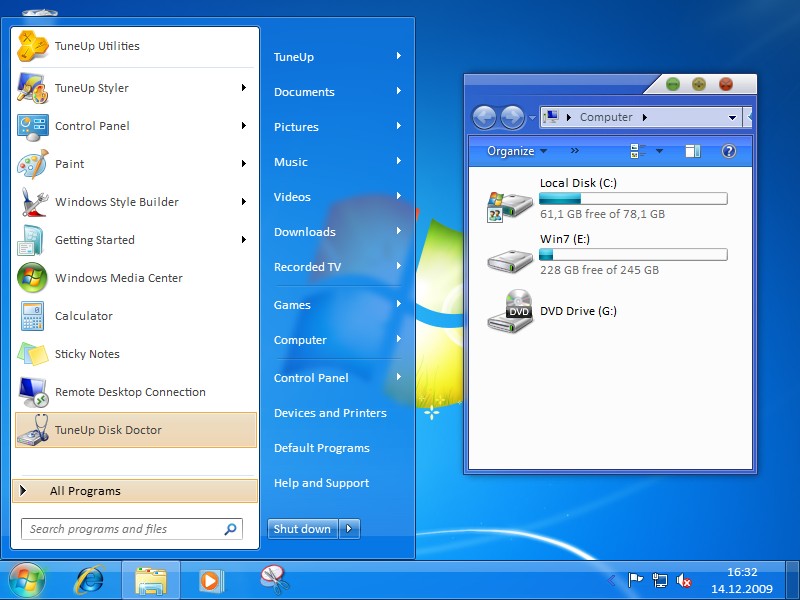Screen dimensions: 800x600
Task: Open TuneUp Utilities icon in Start menu
Action: (x=32, y=46)
